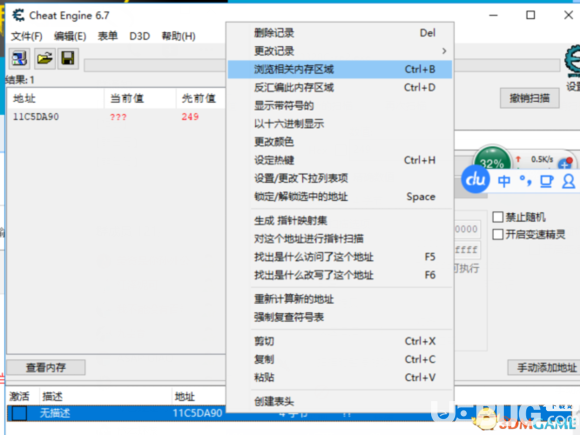This screenshot has width=580, height=435.
Task: Click the 地址 column header in results
Action: (x=55, y=98)
